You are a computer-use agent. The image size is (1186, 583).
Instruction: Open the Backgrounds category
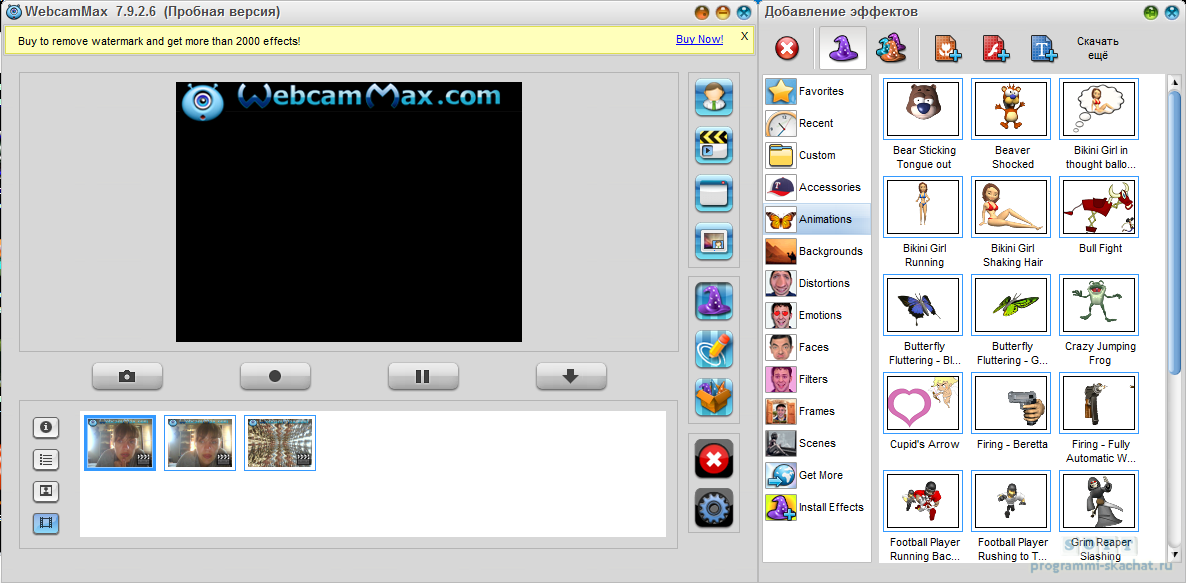817,251
